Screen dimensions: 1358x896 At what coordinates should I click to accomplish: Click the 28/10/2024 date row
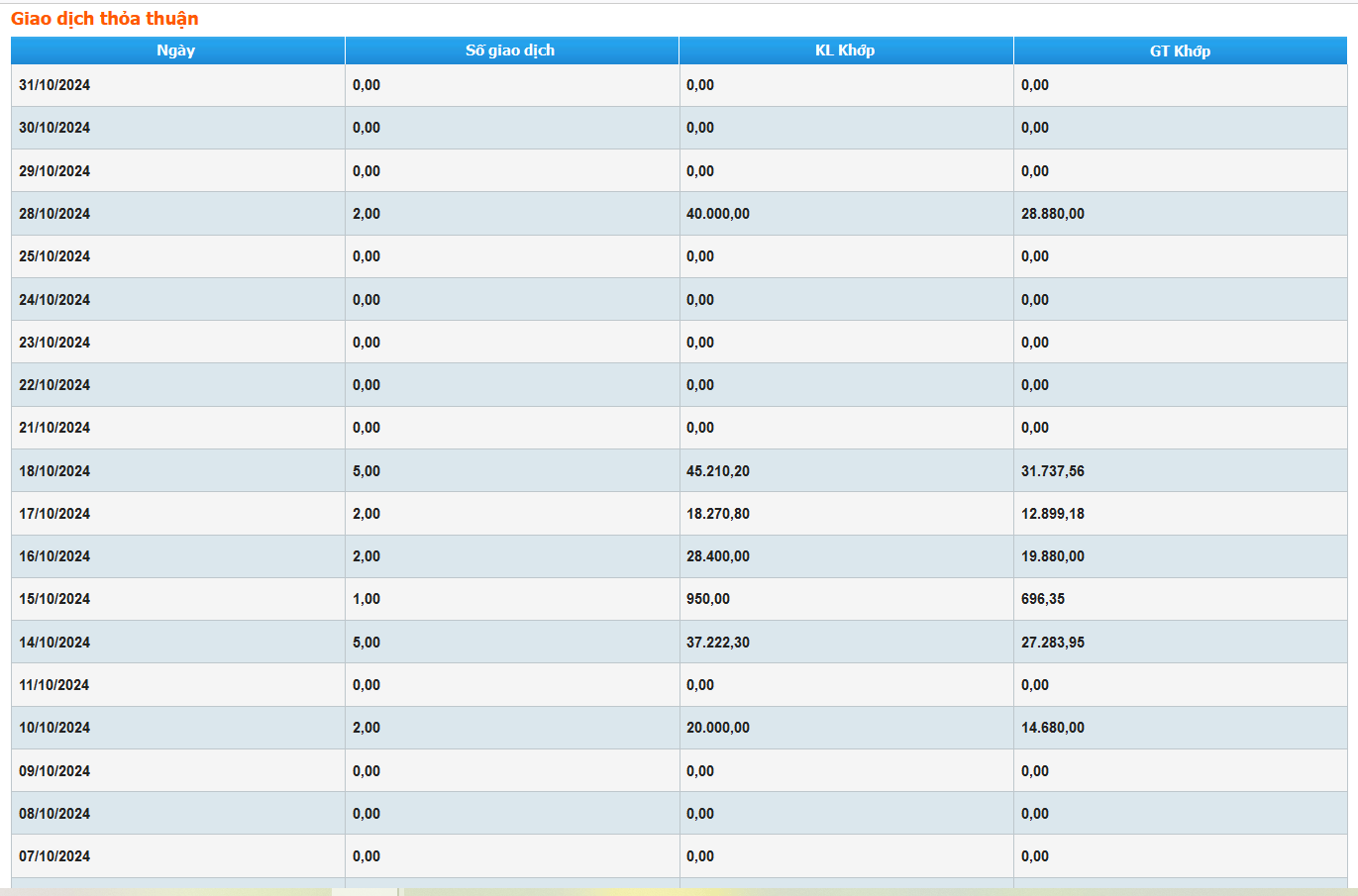54,214
